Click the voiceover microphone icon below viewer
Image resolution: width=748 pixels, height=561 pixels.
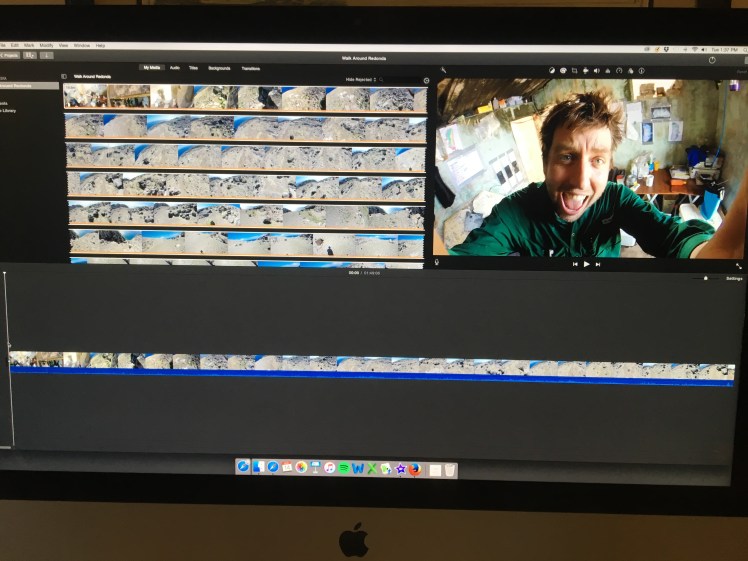[437, 264]
